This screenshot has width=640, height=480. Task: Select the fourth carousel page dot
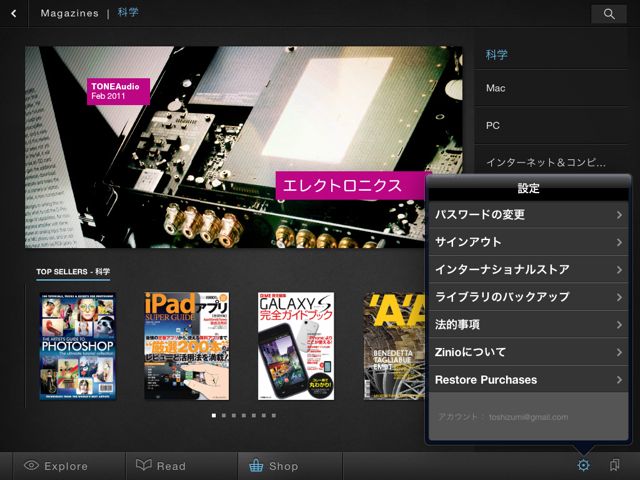click(x=244, y=416)
